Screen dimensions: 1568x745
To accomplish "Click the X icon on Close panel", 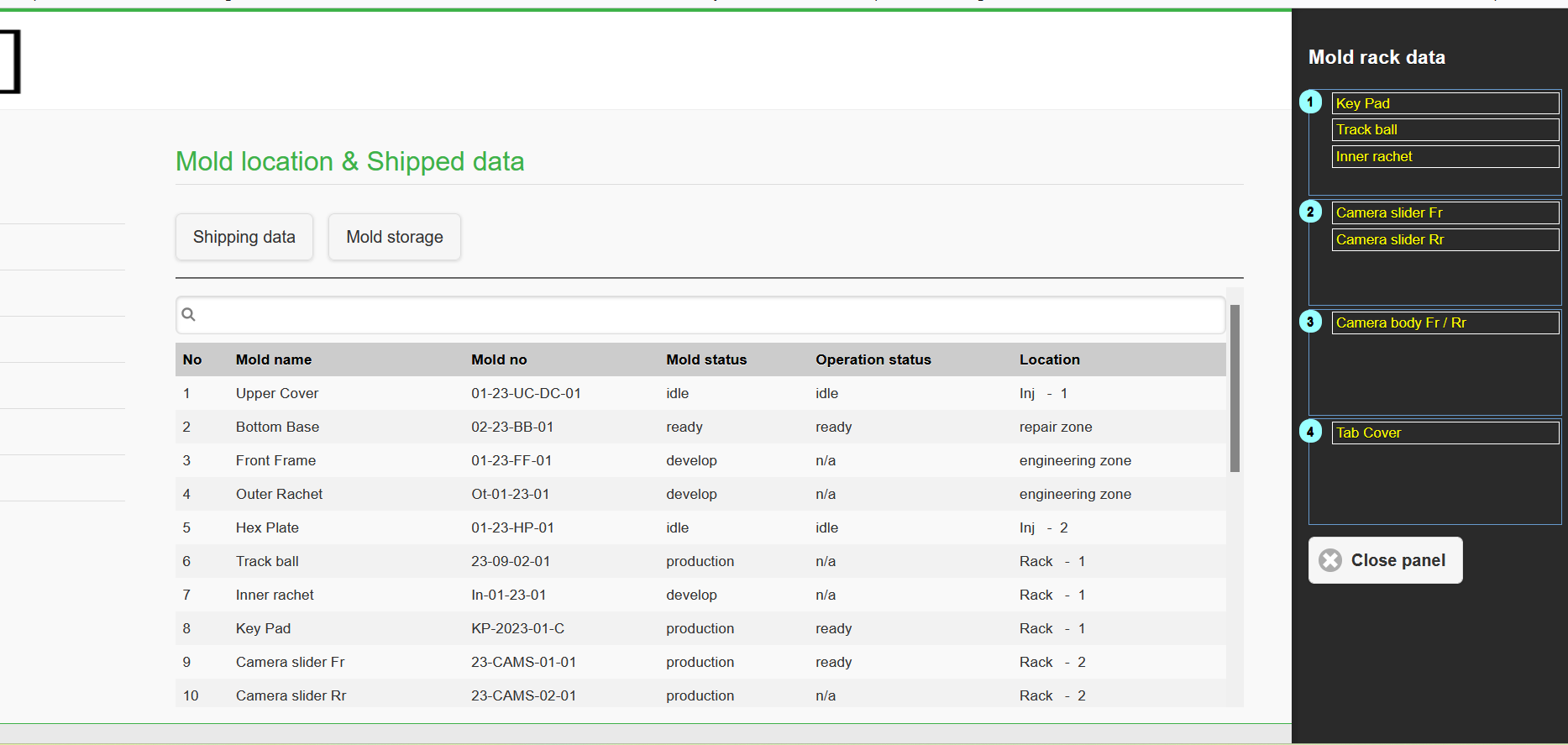I will (1330, 560).
